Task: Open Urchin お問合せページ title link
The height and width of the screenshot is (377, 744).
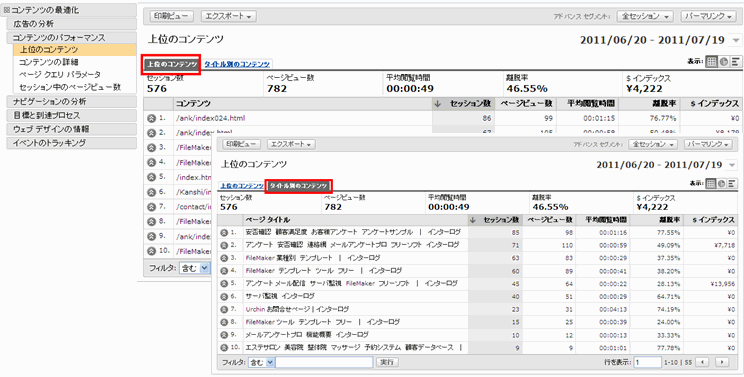Action: point(297,309)
